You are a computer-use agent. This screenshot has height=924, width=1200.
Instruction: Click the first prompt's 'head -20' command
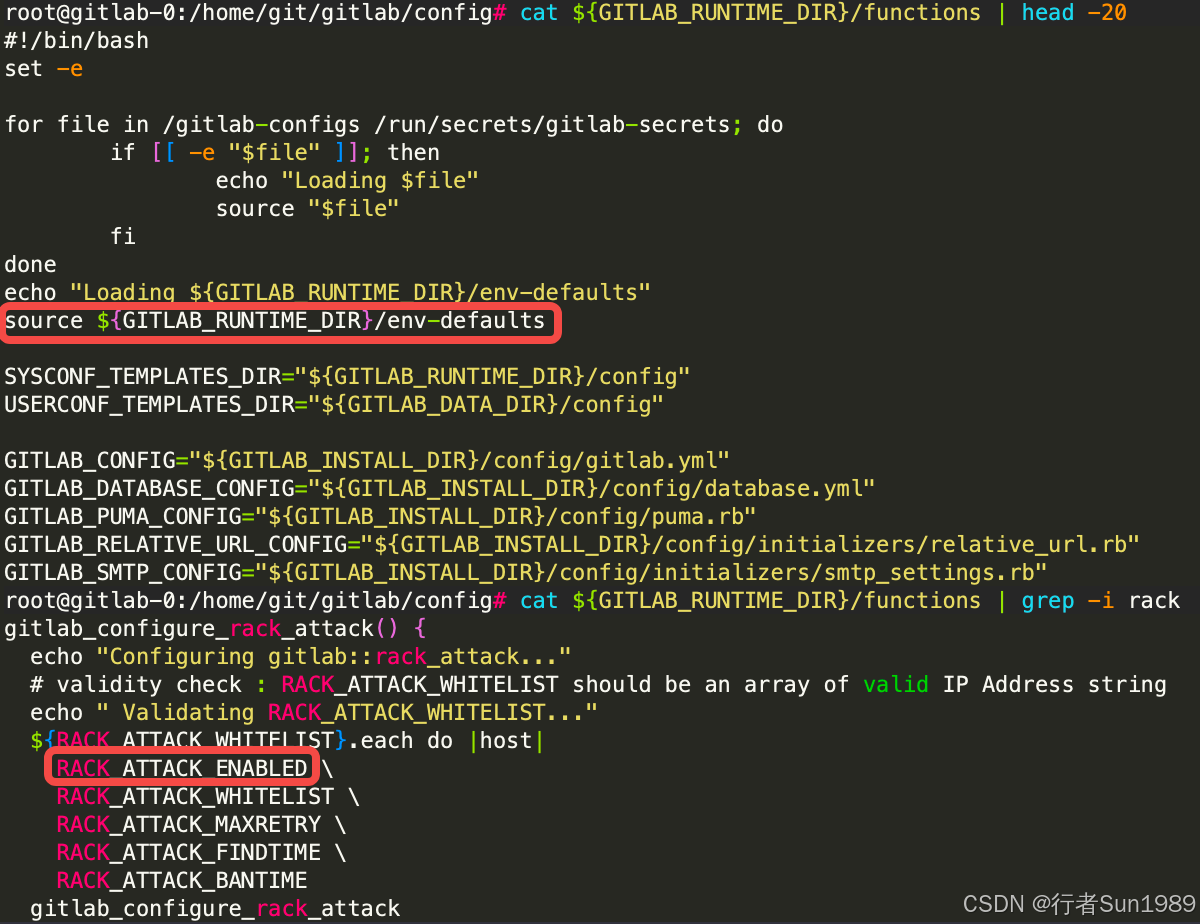(x=1074, y=13)
